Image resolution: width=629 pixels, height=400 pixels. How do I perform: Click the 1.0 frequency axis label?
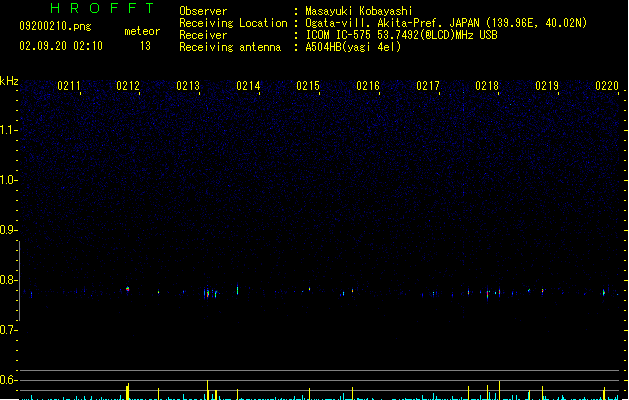point(7,180)
